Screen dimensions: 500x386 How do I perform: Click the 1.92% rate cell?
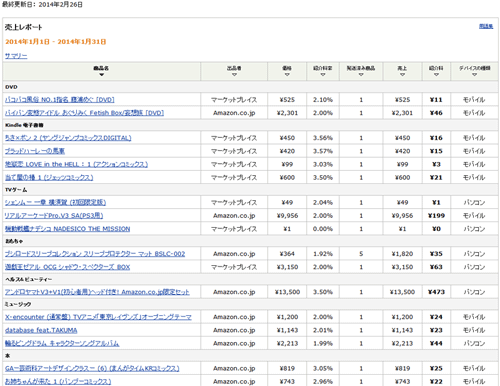pyautogui.click(x=323, y=254)
